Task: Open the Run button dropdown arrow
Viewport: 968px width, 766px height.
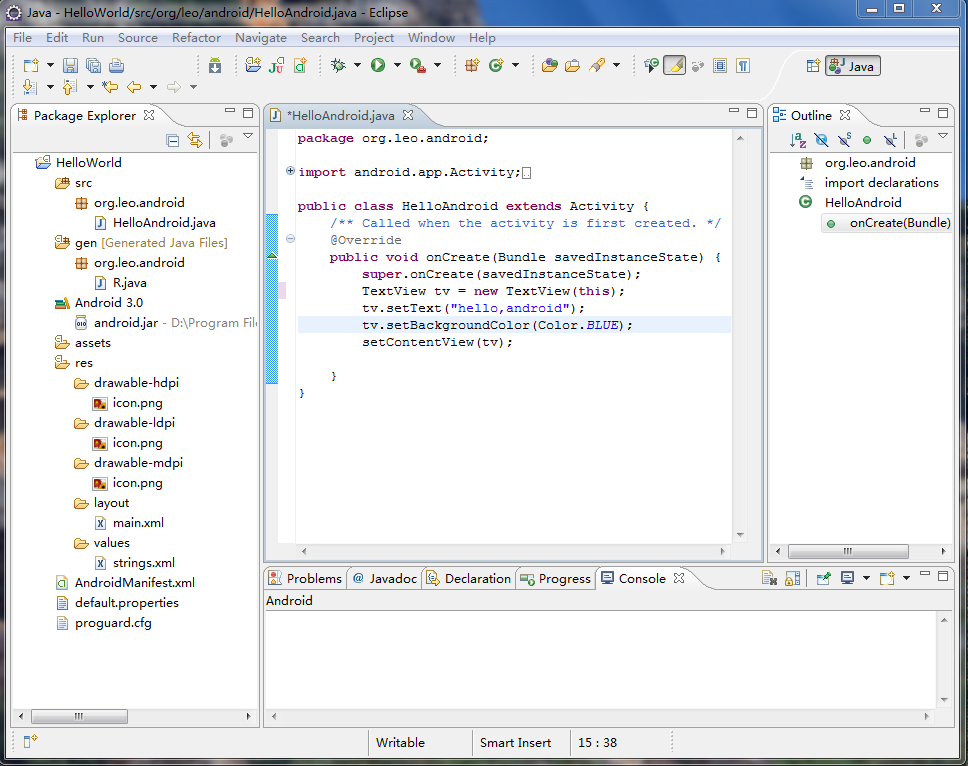Action: tap(397, 66)
